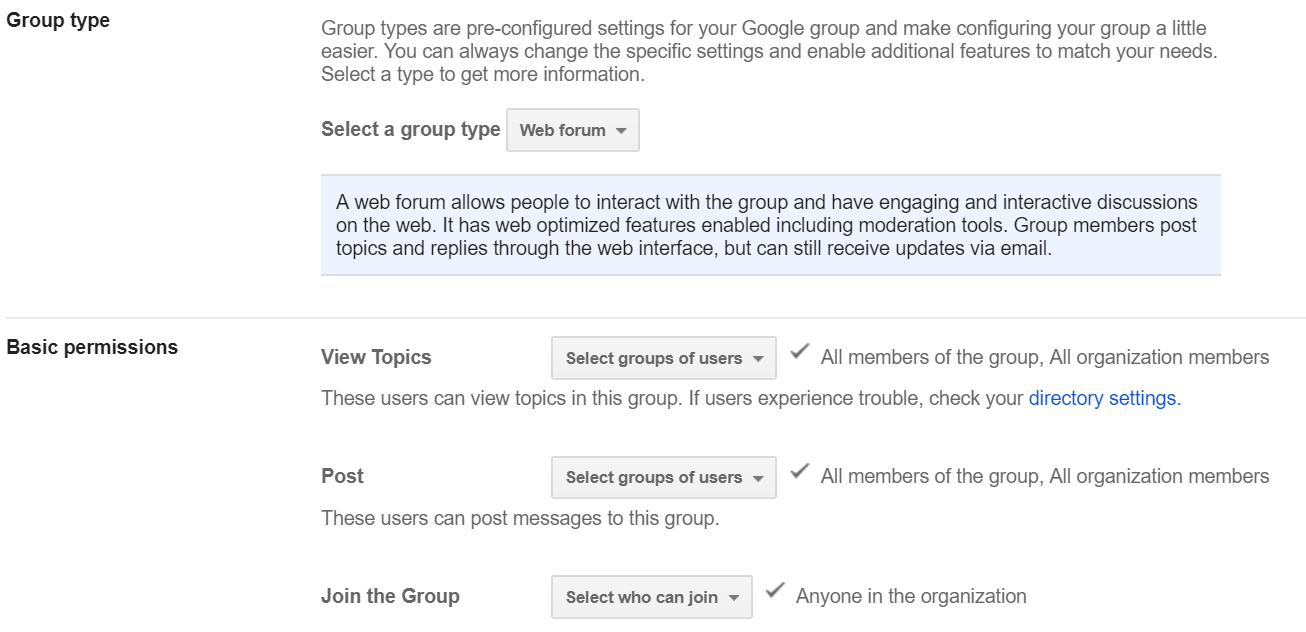Screen dimensions: 1306x632
Task: Click the arrow icon on Web forum selector
Action: [x=621, y=131]
